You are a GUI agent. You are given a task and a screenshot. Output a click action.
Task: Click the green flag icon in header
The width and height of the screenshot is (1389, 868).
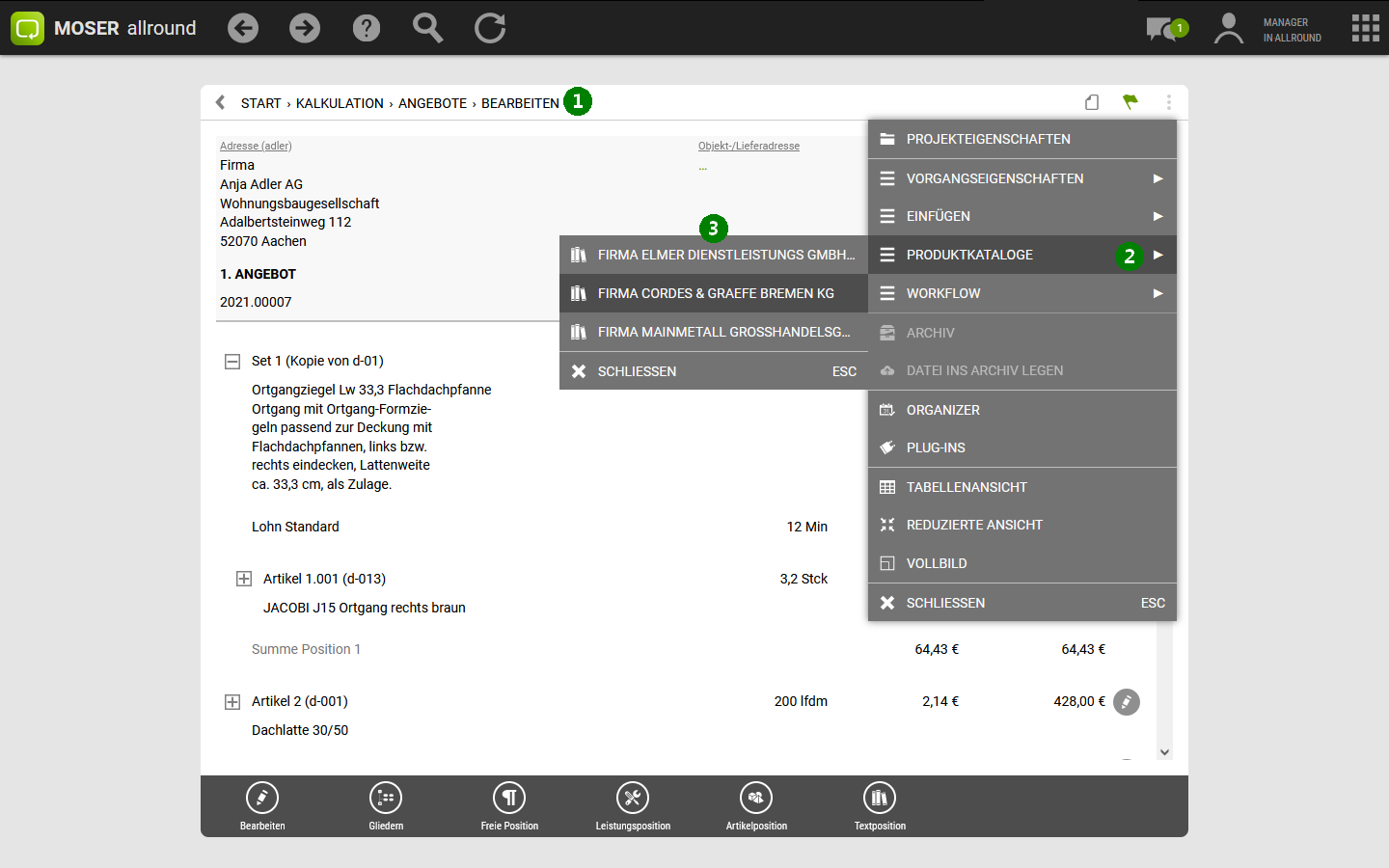tap(1130, 102)
